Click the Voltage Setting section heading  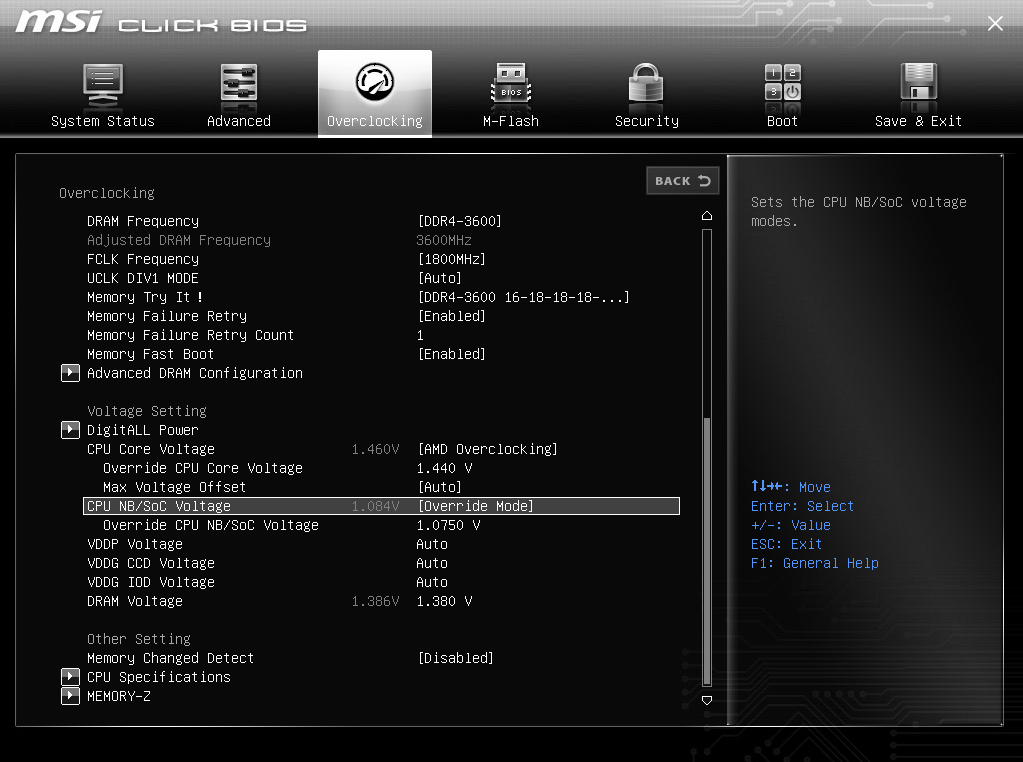[x=147, y=411]
